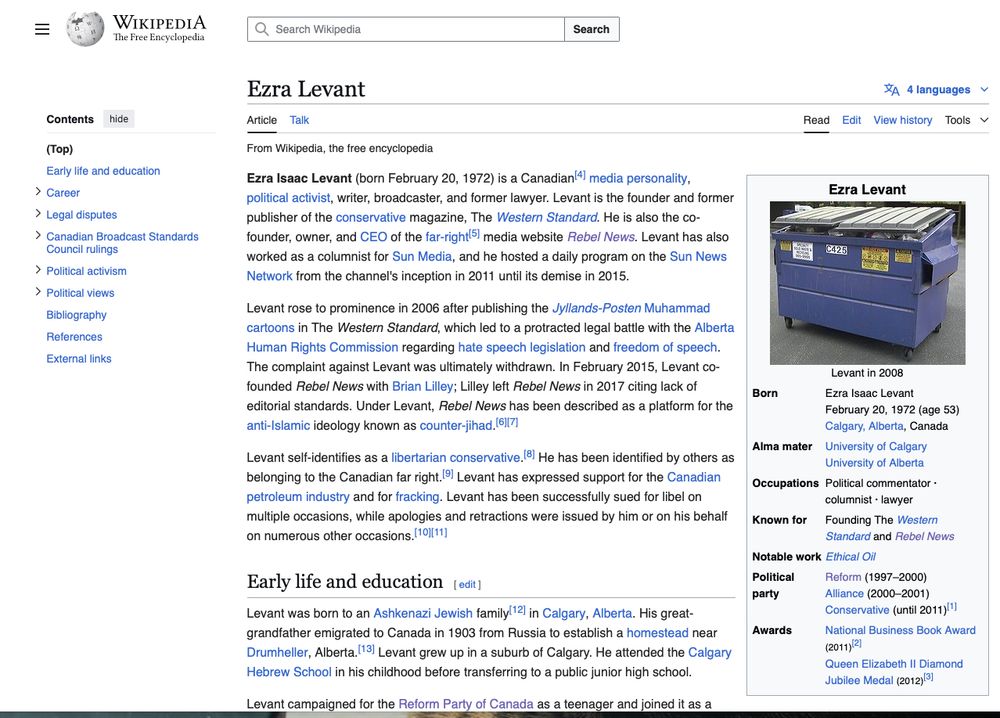Select the Read tab
The height and width of the screenshot is (718, 1000).
(x=816, y=120)
